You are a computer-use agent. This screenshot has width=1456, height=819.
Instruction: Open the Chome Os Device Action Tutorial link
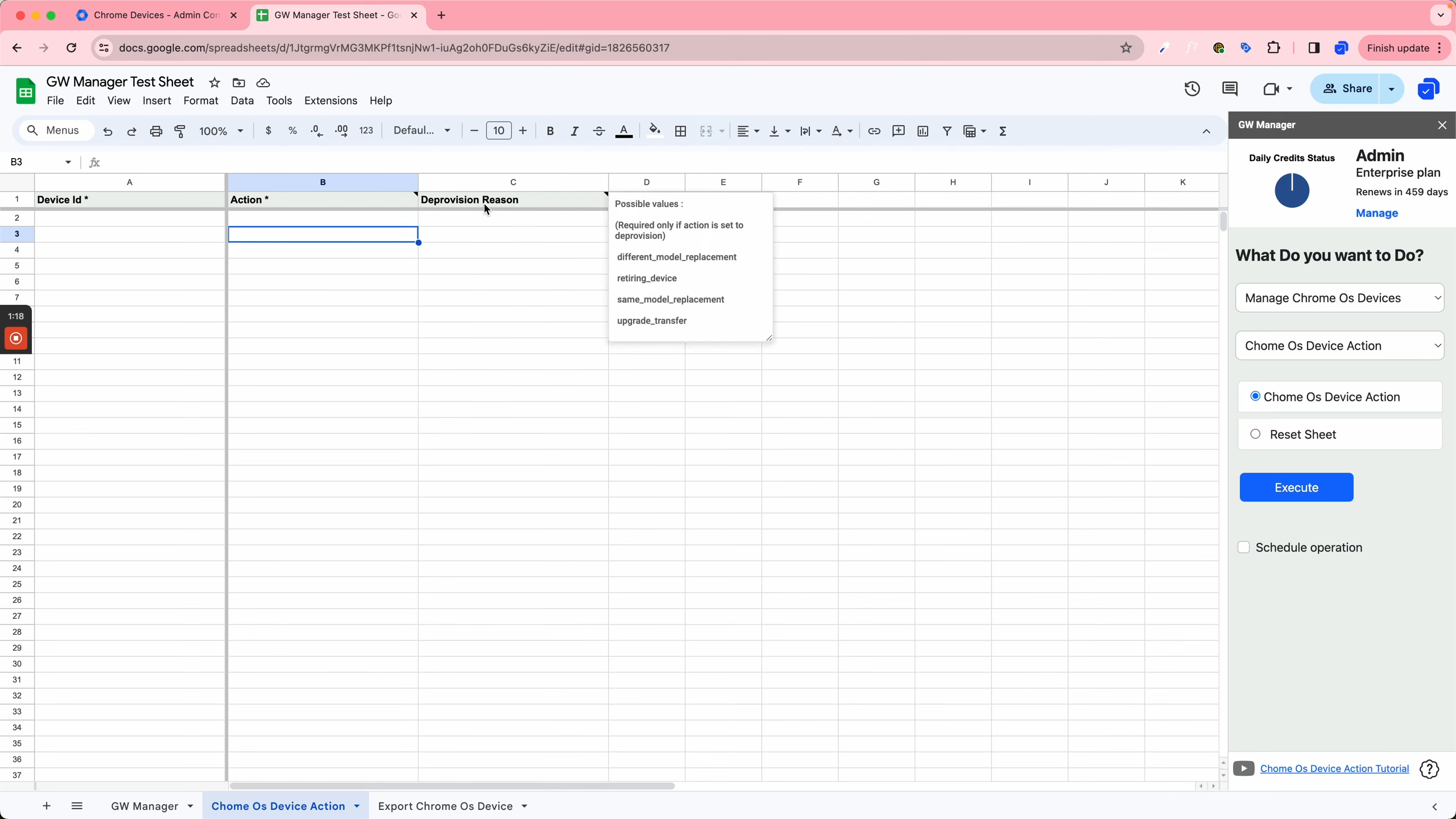coord(1334,768)
